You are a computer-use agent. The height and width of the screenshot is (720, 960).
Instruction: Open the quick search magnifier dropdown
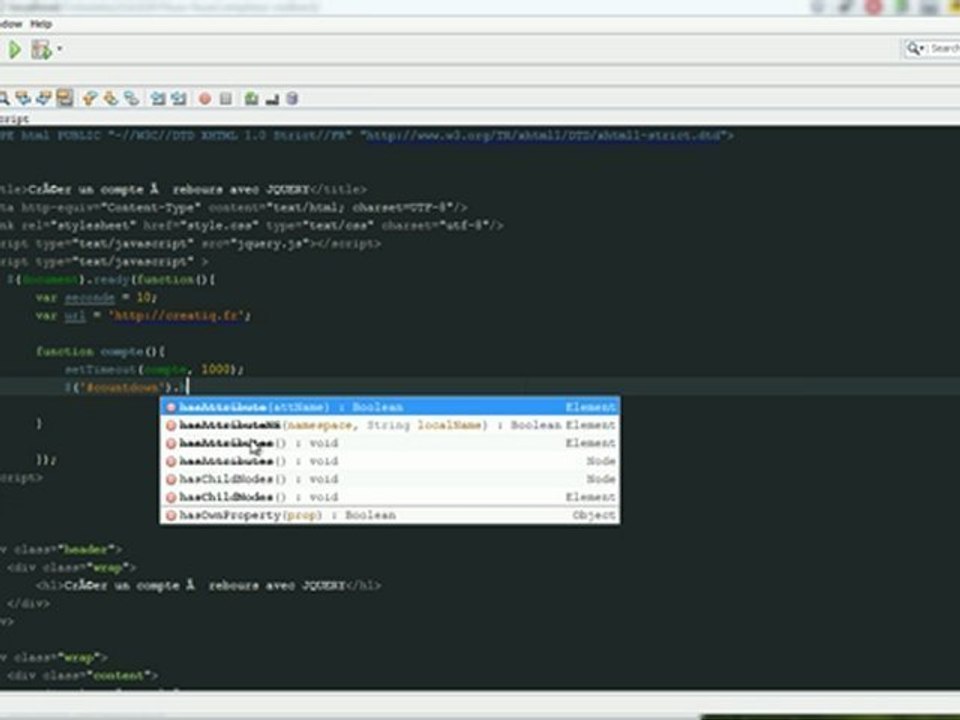pyautogui.click(x=915, y=48)
